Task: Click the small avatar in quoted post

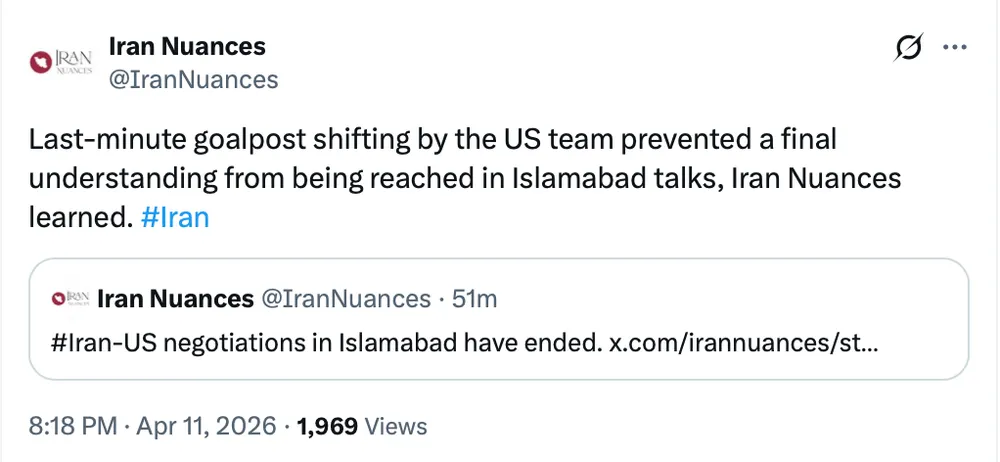Action: click(72, 298)
